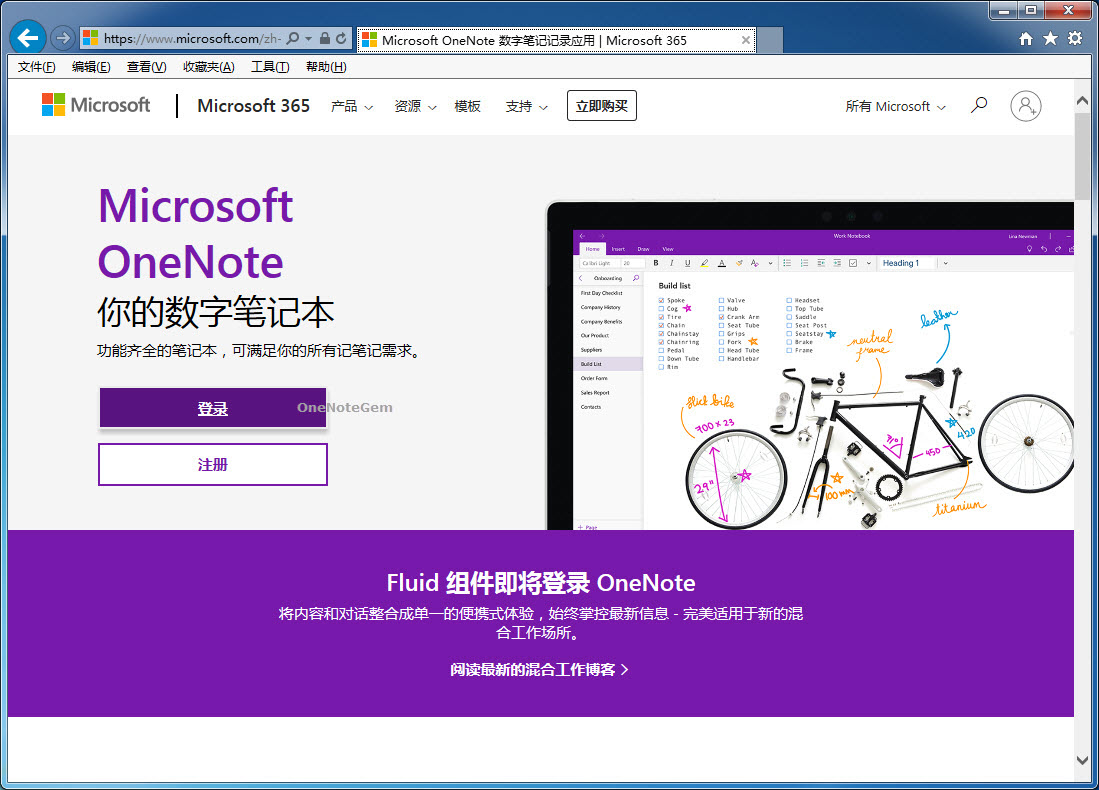Open the 模板 link

467,107
